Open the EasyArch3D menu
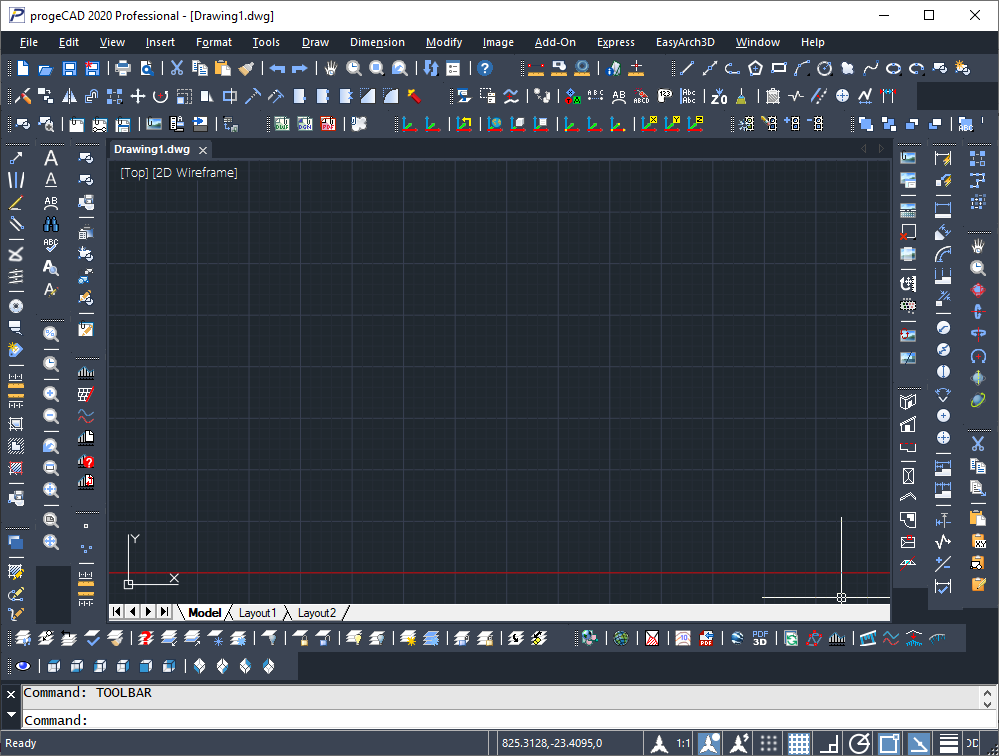The image size is (999, 756). (685, 42)
